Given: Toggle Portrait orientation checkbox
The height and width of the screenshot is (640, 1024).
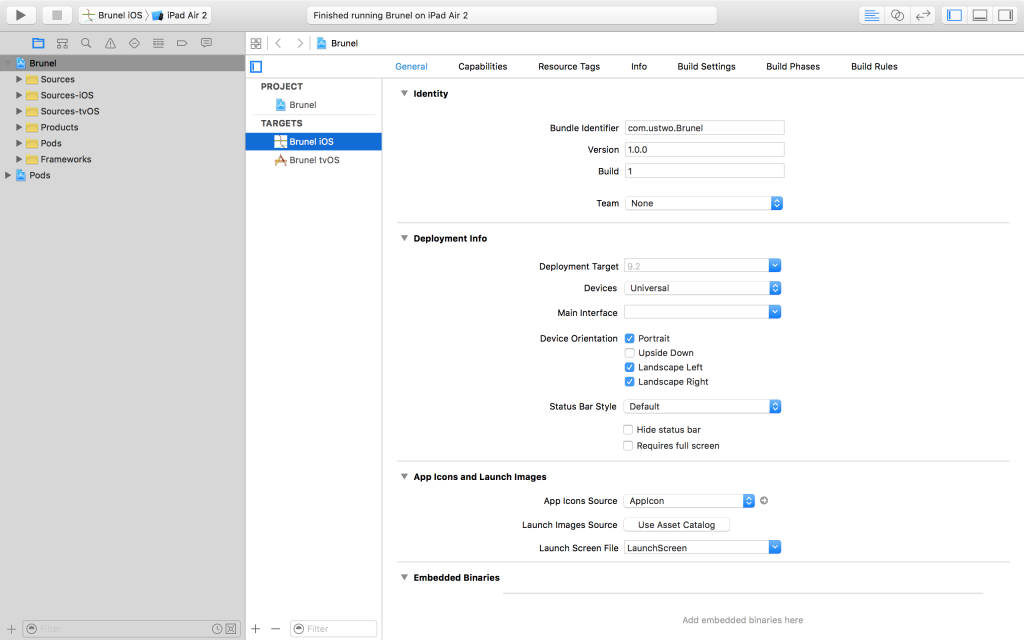Looking at the screenshot, I should [630, 338].
